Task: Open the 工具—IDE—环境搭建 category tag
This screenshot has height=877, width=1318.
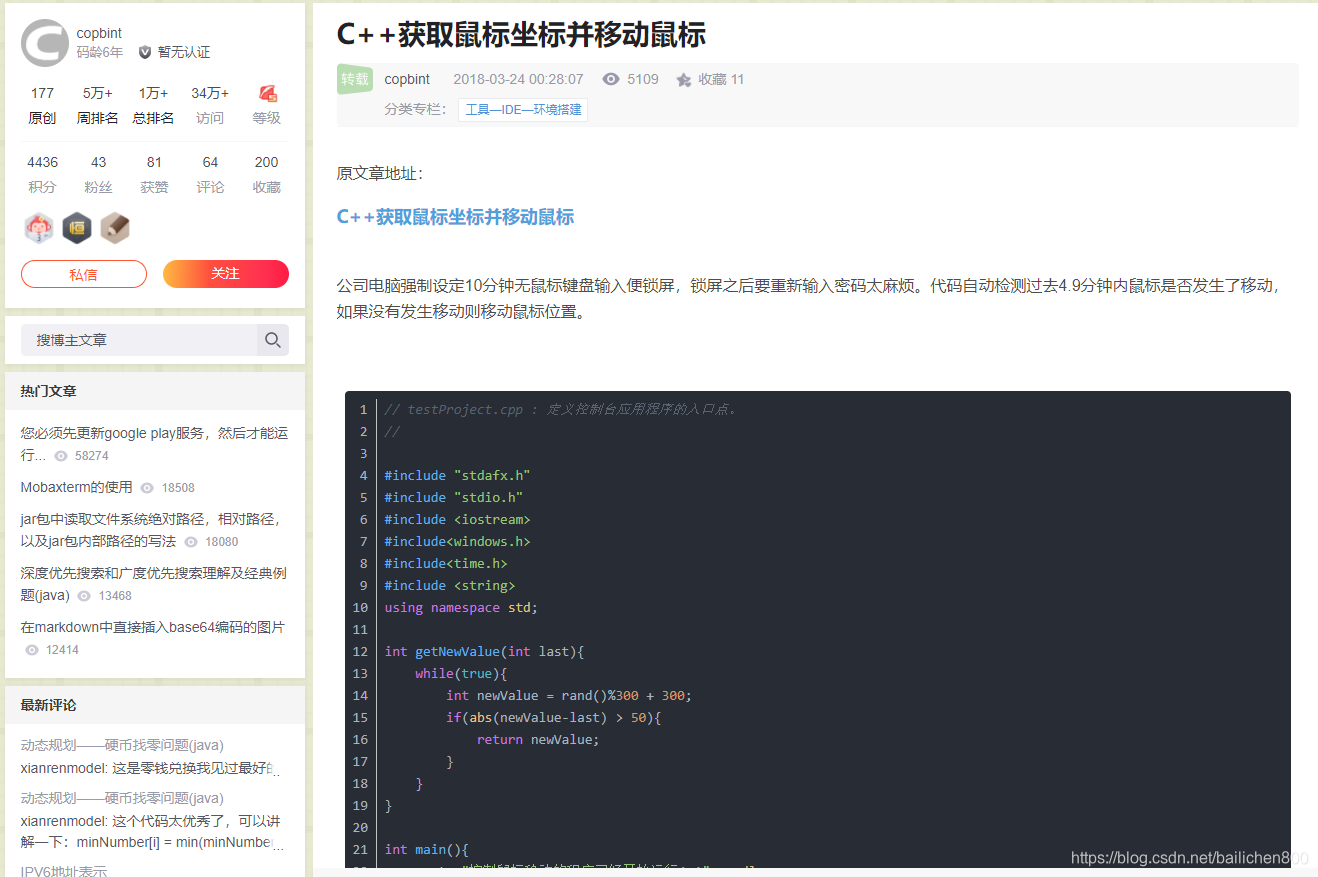Action: pyautogui.click(x=523, y=109)
